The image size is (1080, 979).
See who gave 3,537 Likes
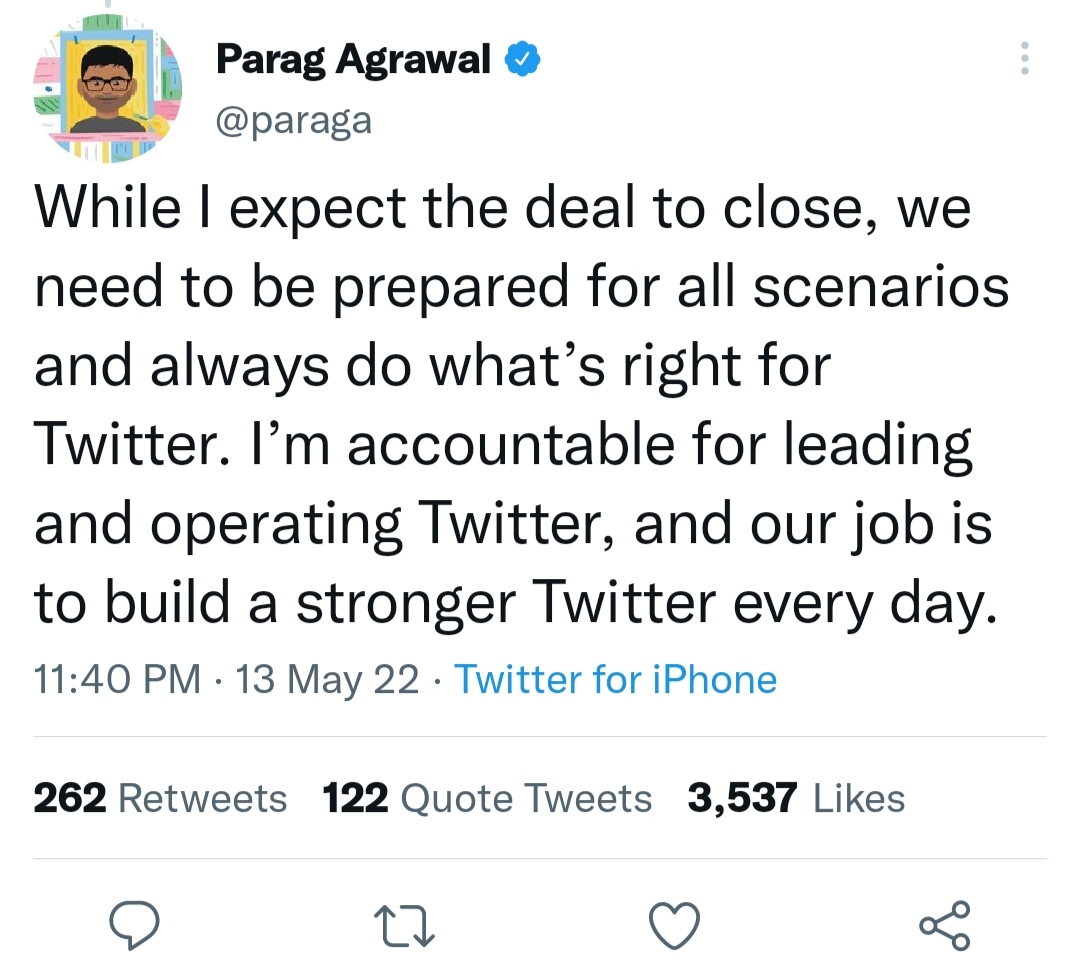(x=796, y=798)
